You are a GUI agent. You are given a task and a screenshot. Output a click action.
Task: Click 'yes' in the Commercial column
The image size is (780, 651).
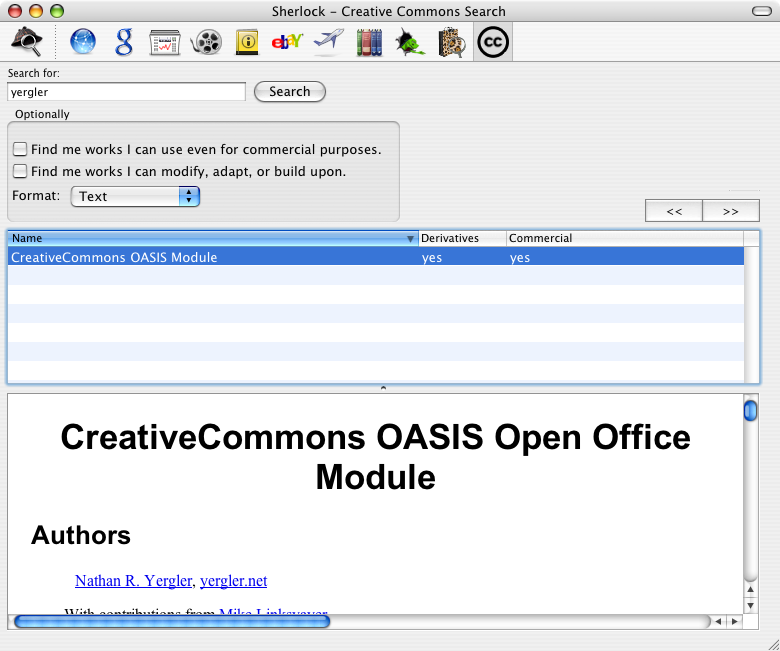(x=520, y=258)
